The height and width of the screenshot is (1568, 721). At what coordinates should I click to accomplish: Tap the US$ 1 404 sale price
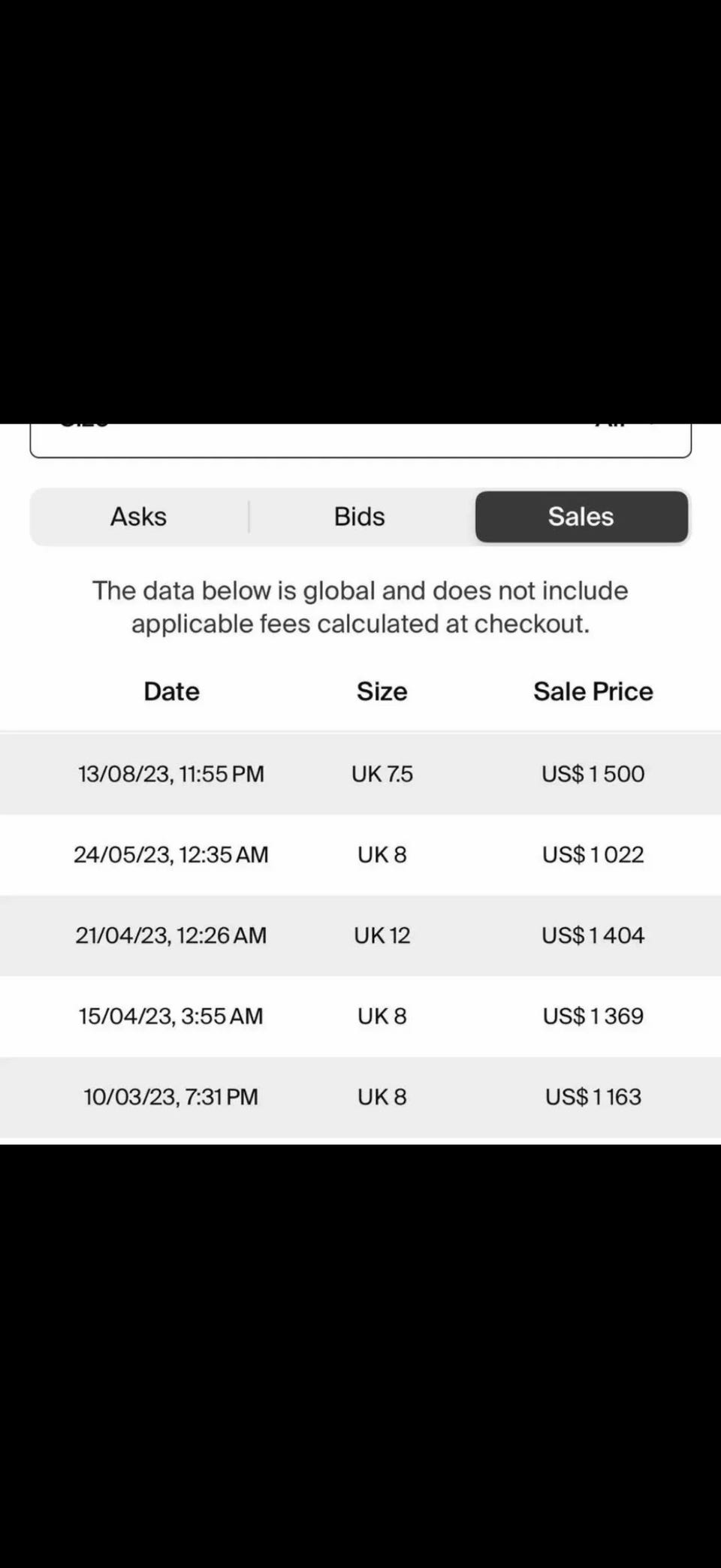click(593, 935)
